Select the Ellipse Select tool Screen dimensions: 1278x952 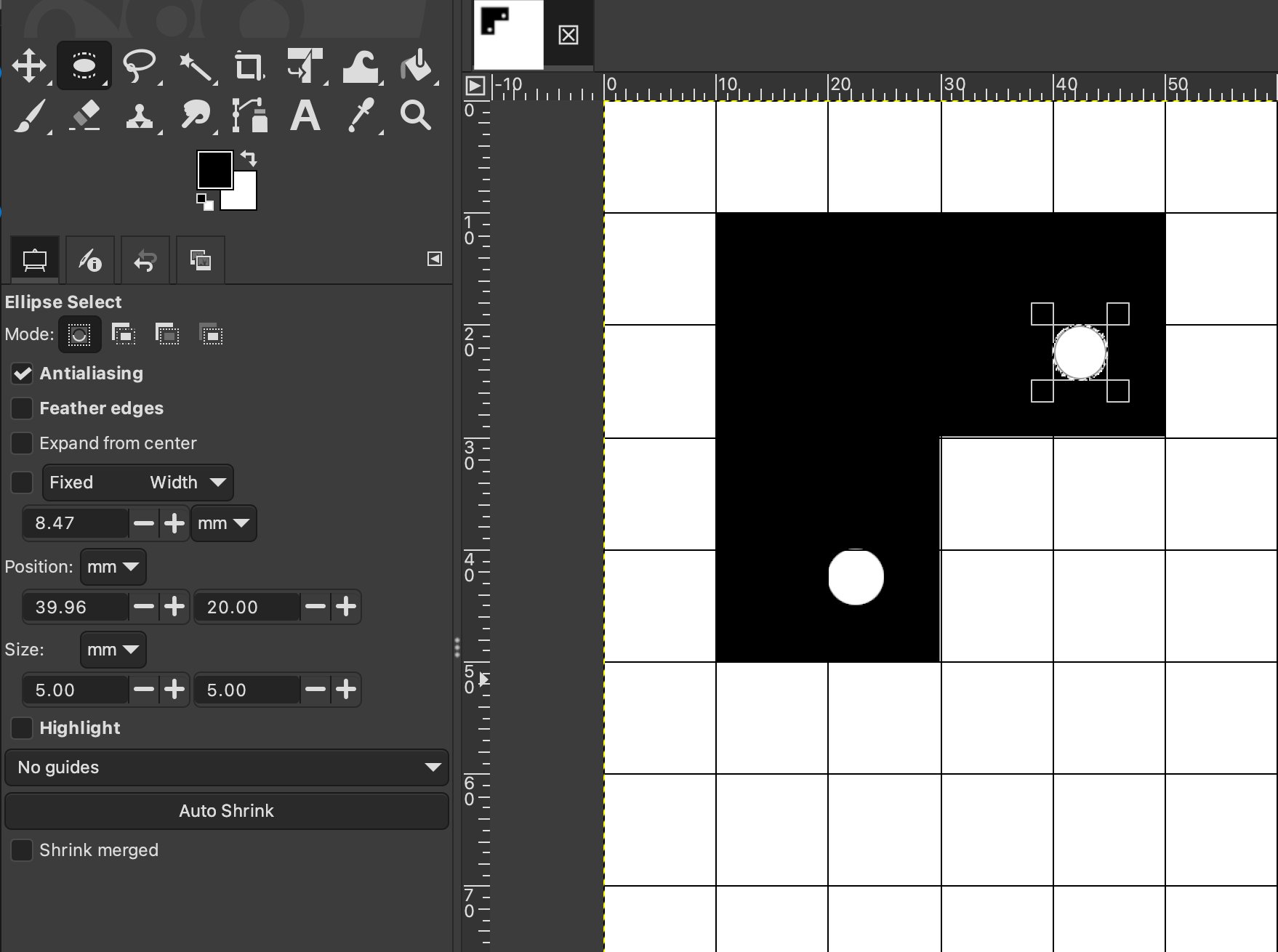[x=84, y=65]
